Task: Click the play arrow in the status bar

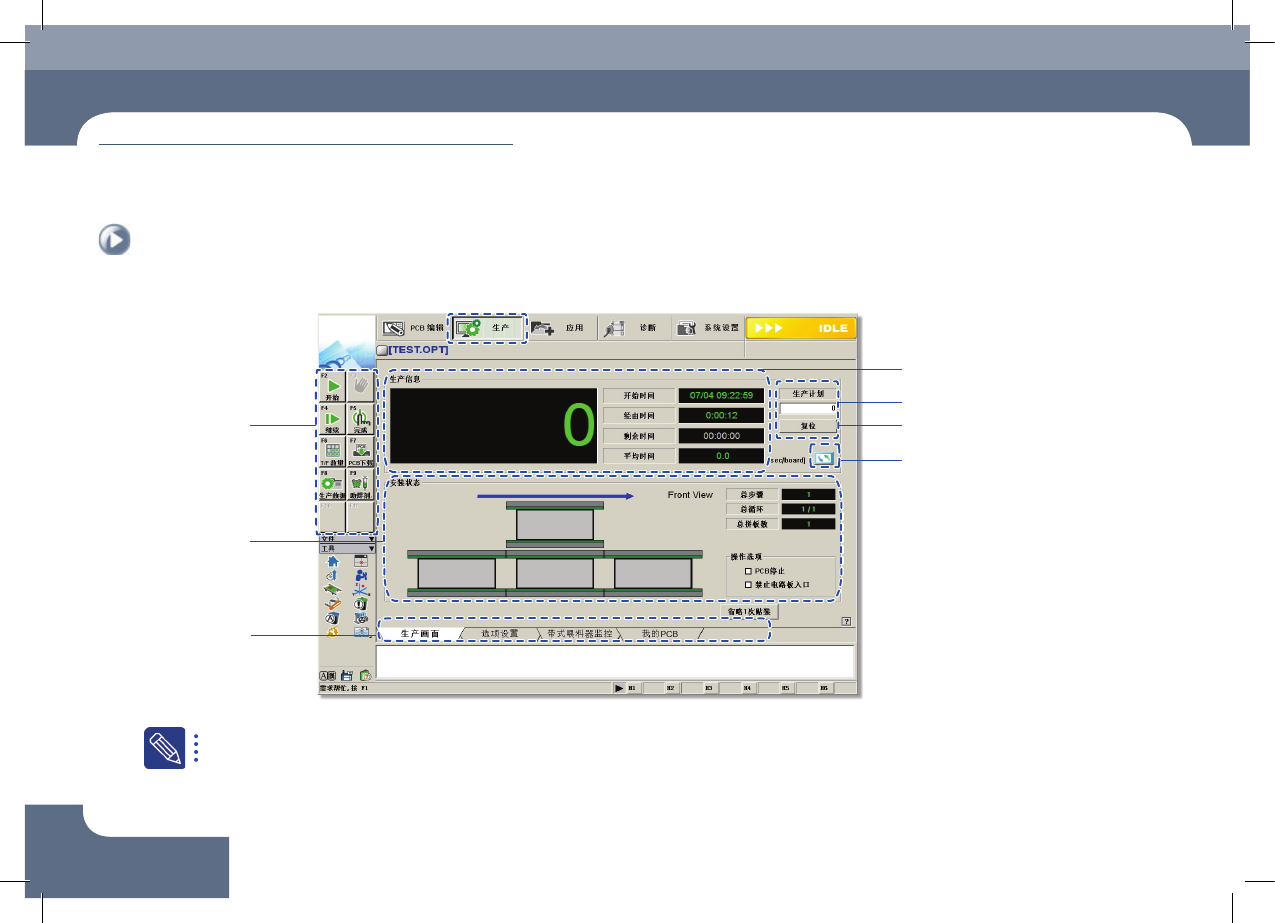Action: (x=619, y=688)
